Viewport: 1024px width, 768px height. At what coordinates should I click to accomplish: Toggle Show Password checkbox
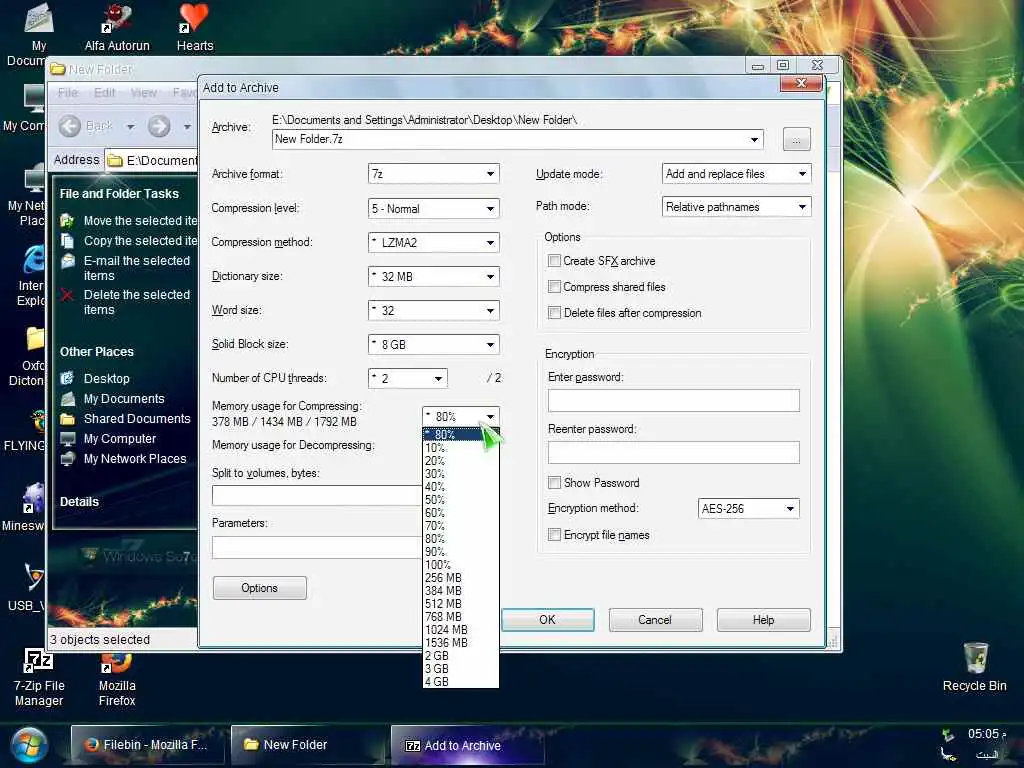pos(554,483)
